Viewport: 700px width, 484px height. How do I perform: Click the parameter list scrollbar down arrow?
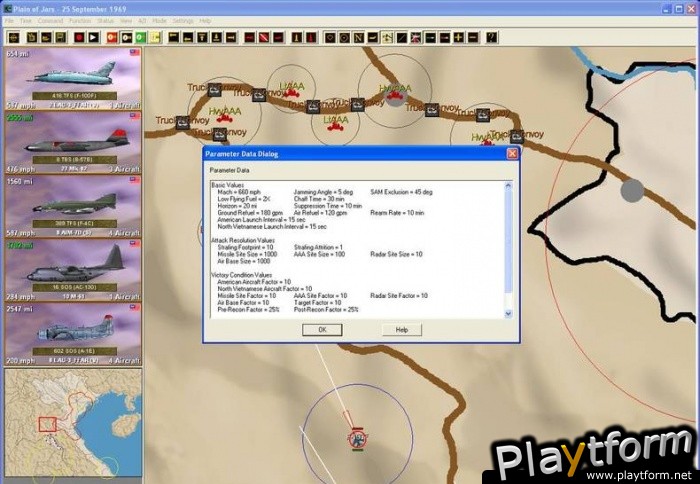[508, 314]
